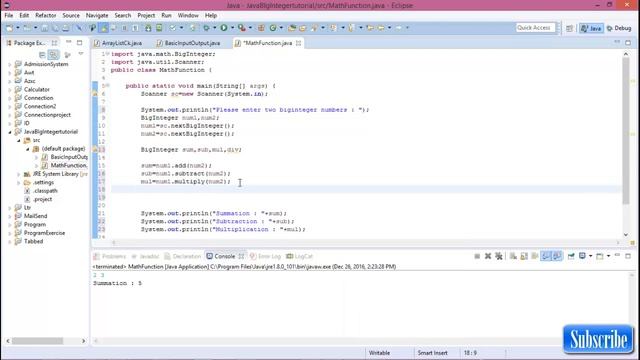The width and height of the screenshot is (640, 360).
Task: Minimize the Package Explorer view
Action: pos(69,42)
